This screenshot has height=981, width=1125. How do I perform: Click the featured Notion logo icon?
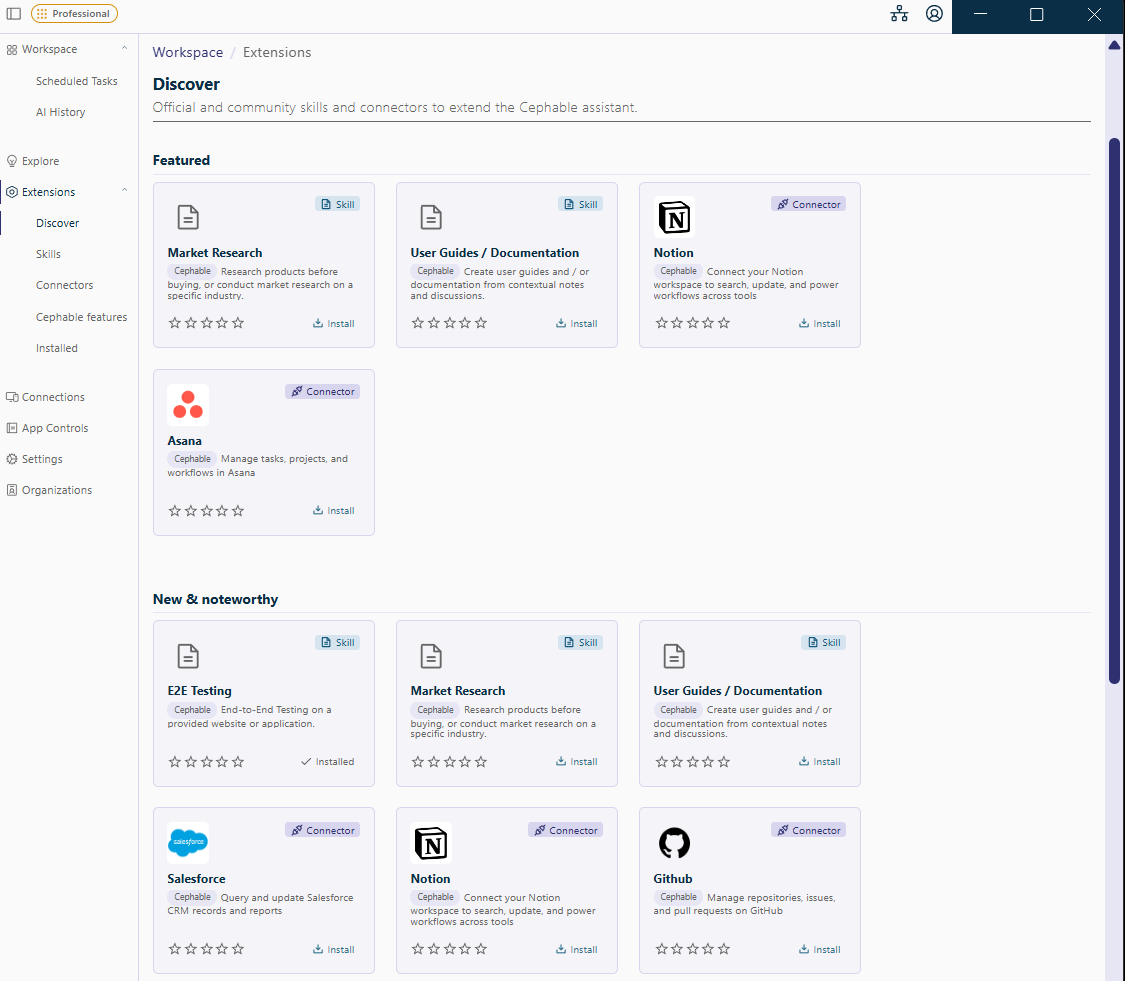(x=674, y=217)
